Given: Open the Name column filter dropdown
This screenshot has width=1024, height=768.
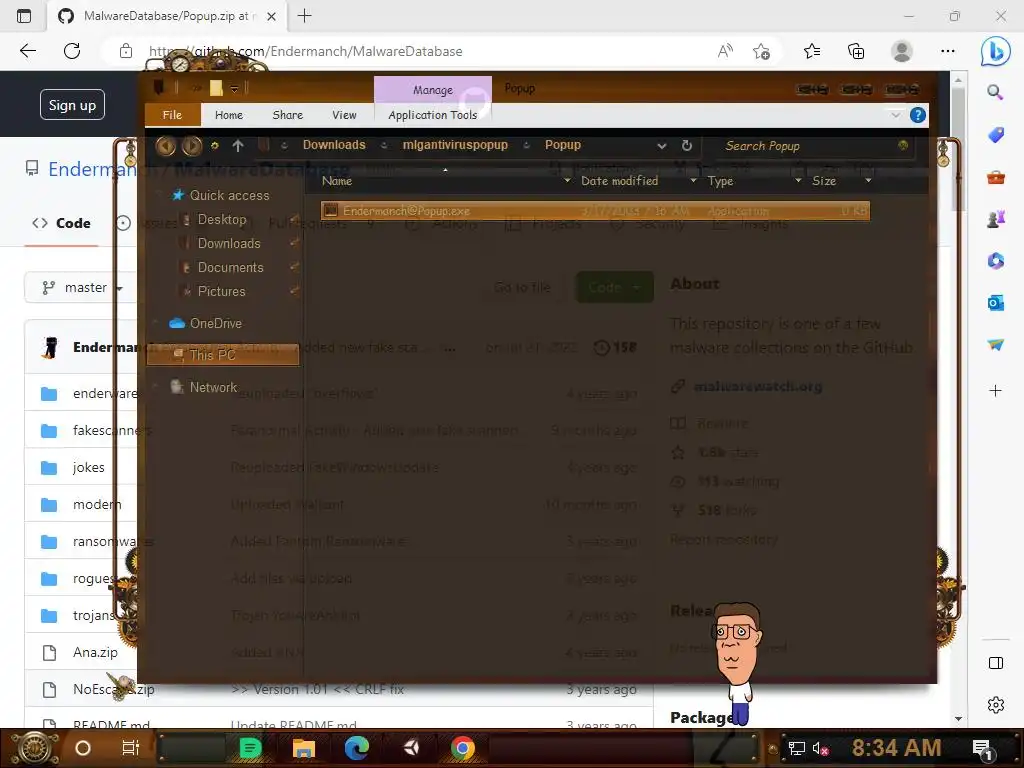Looking at the screenshot, I should pyautogui.click(x=567, y=181).
